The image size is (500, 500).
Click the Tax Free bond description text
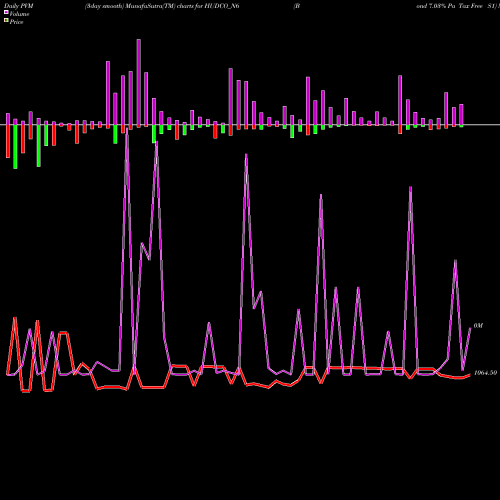(x=458, y=6)
